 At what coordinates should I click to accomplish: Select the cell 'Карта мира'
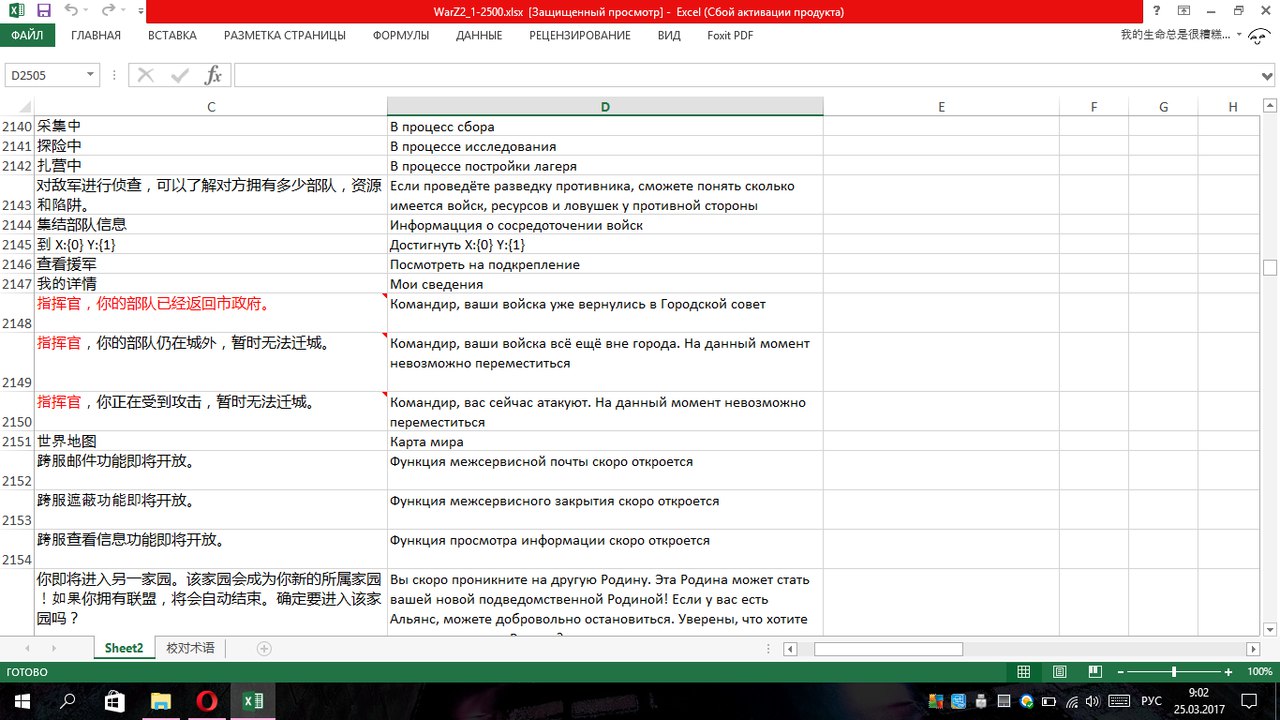(605, 441)
